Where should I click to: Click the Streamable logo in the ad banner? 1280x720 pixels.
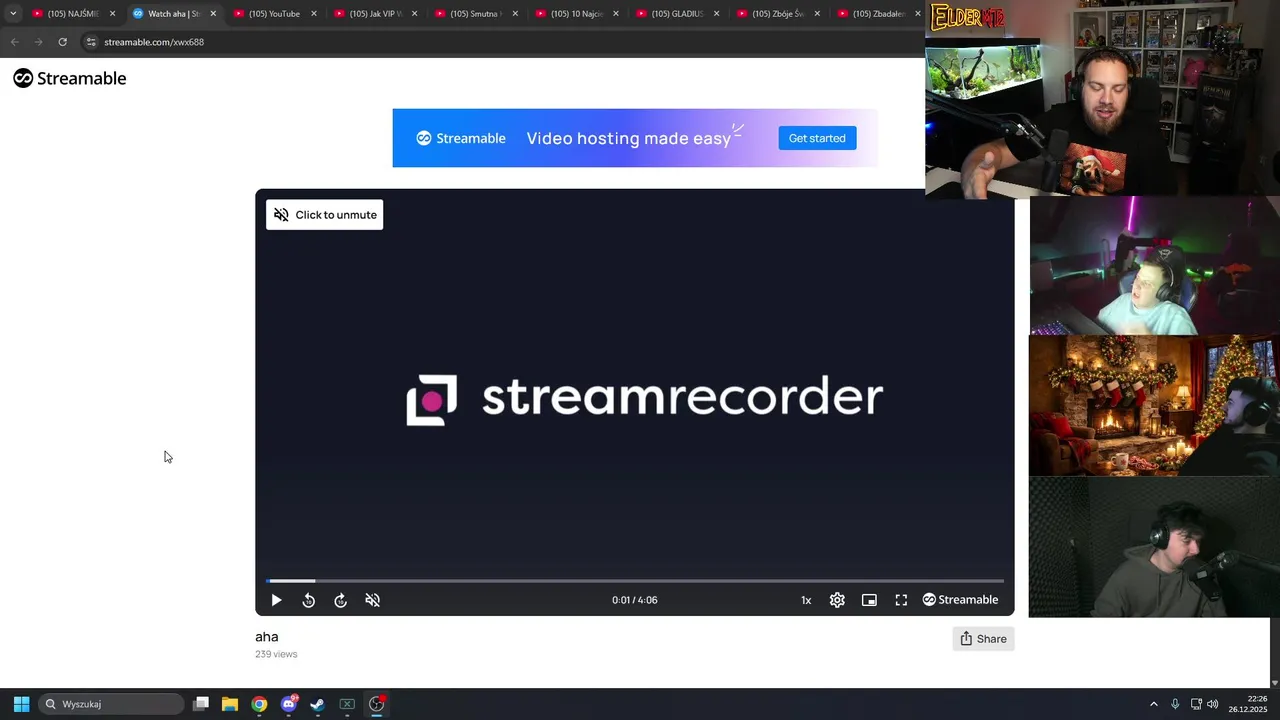tap(461, 138)
